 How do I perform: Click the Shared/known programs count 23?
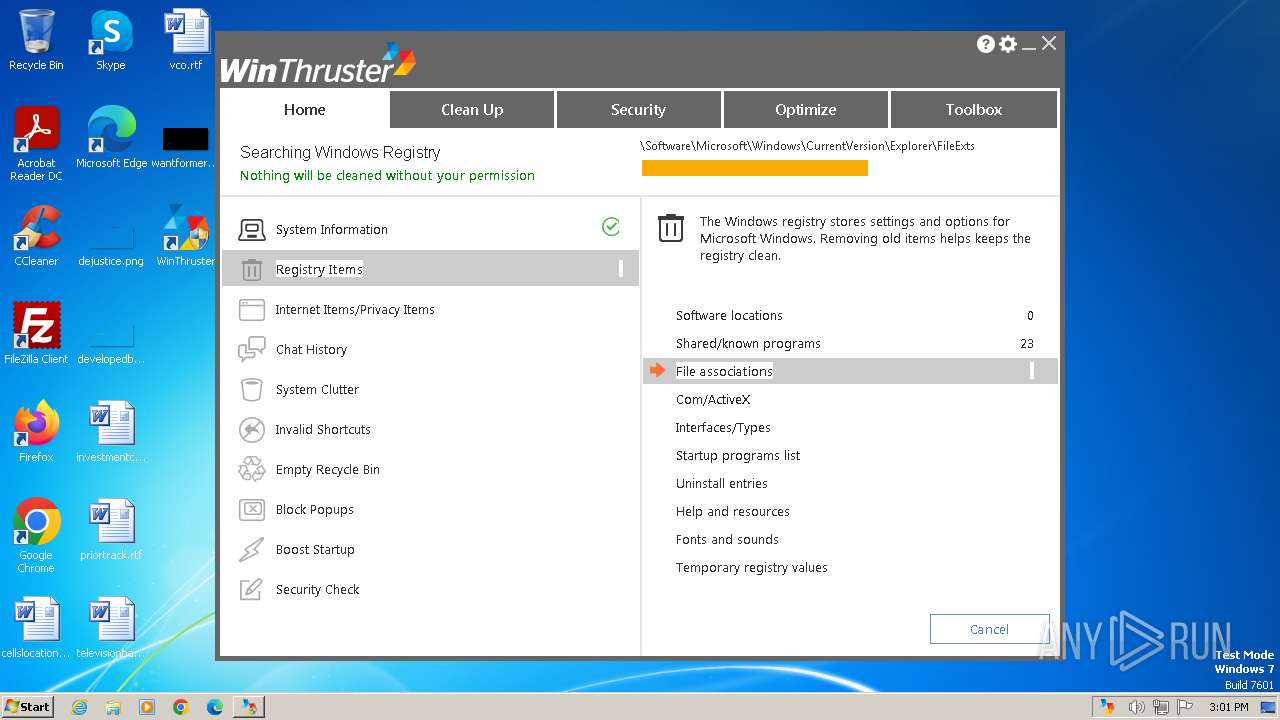pyautogui.click(x=1027, y=343)
